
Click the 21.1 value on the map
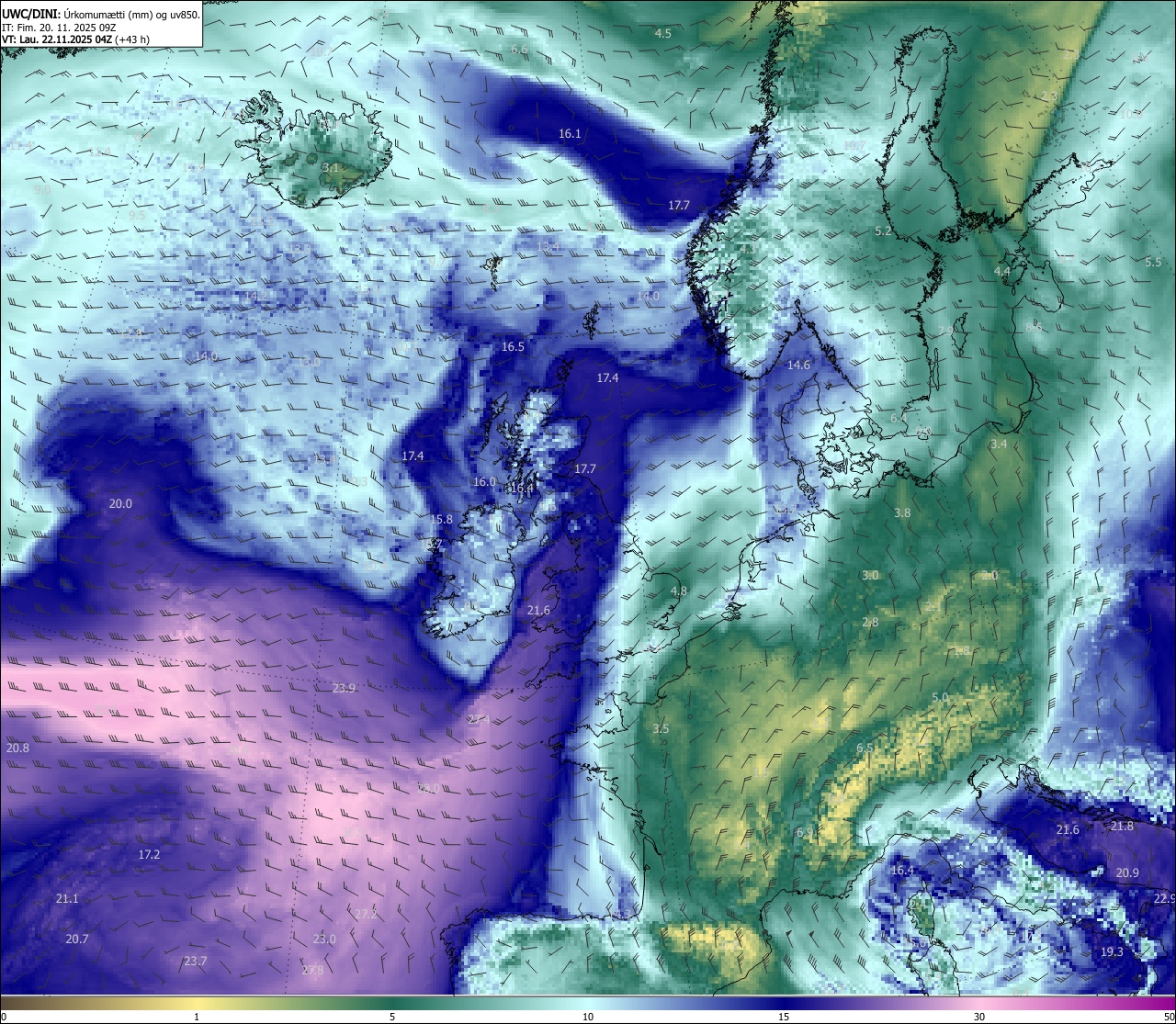click(x=67, y=899)
